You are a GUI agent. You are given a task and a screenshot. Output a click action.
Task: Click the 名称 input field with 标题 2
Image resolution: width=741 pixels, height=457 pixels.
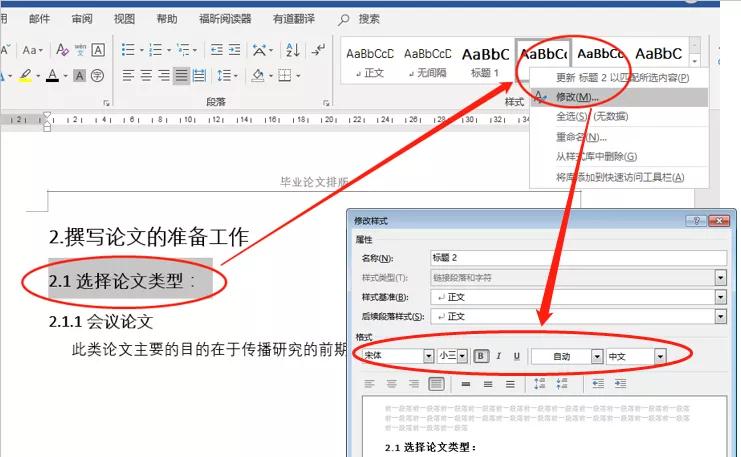pyautogui.click(x=578, y=258)
